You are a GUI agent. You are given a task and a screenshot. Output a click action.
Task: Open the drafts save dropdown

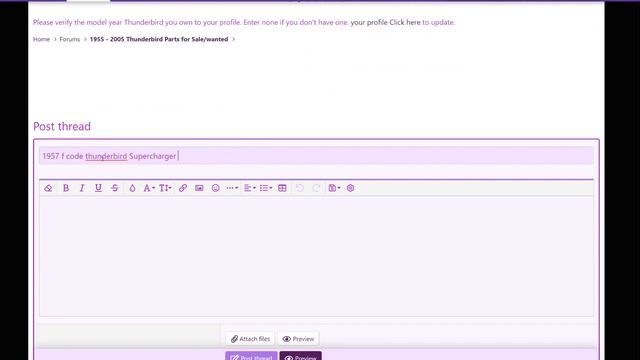tap(334, 188)
